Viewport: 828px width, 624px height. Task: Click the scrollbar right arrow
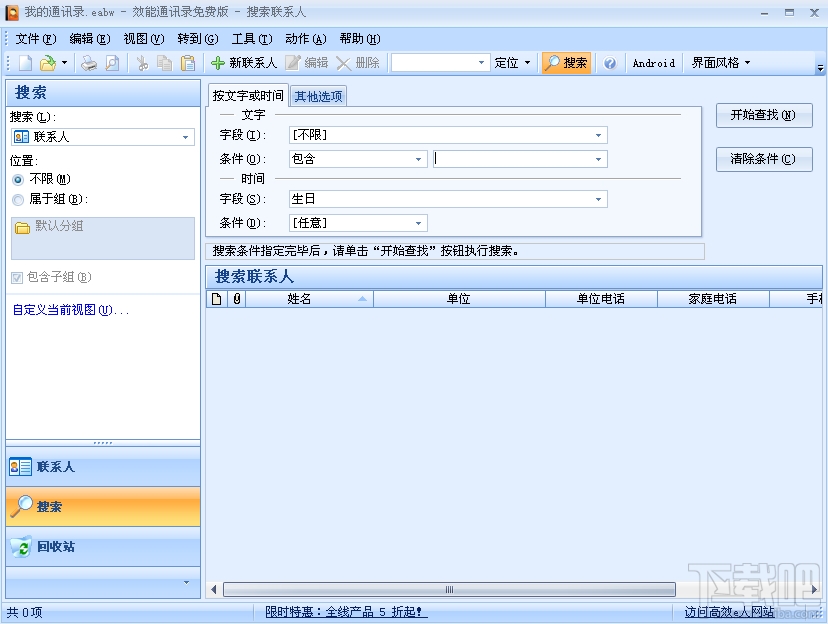814,589
